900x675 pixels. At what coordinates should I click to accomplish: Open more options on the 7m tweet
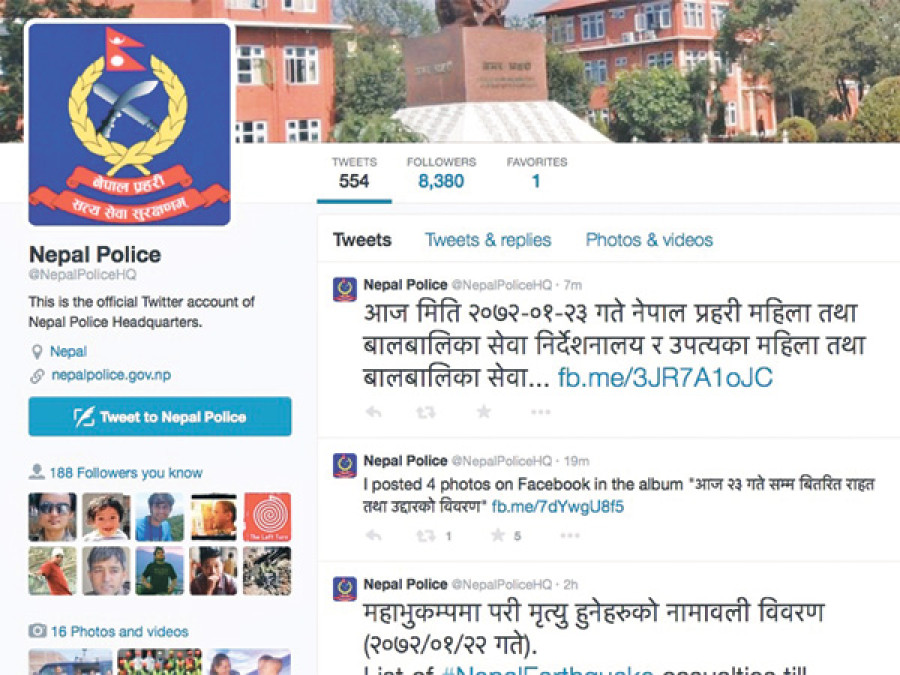click(x=541, y=412)
